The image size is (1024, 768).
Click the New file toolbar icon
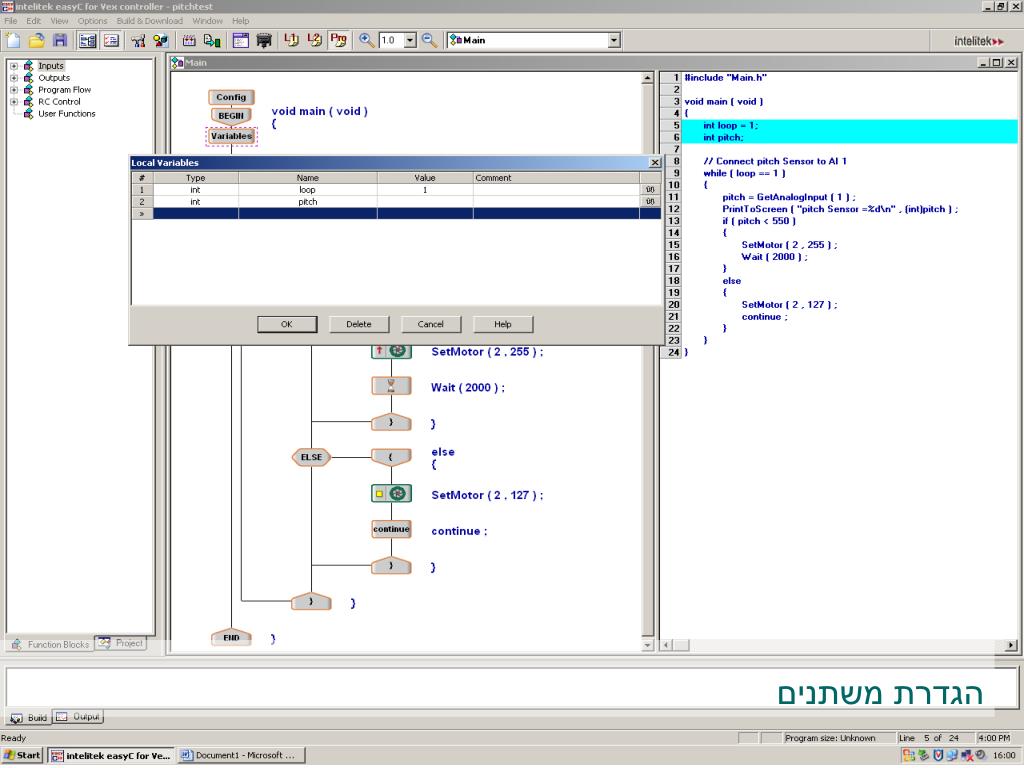[x=13, y=40]
